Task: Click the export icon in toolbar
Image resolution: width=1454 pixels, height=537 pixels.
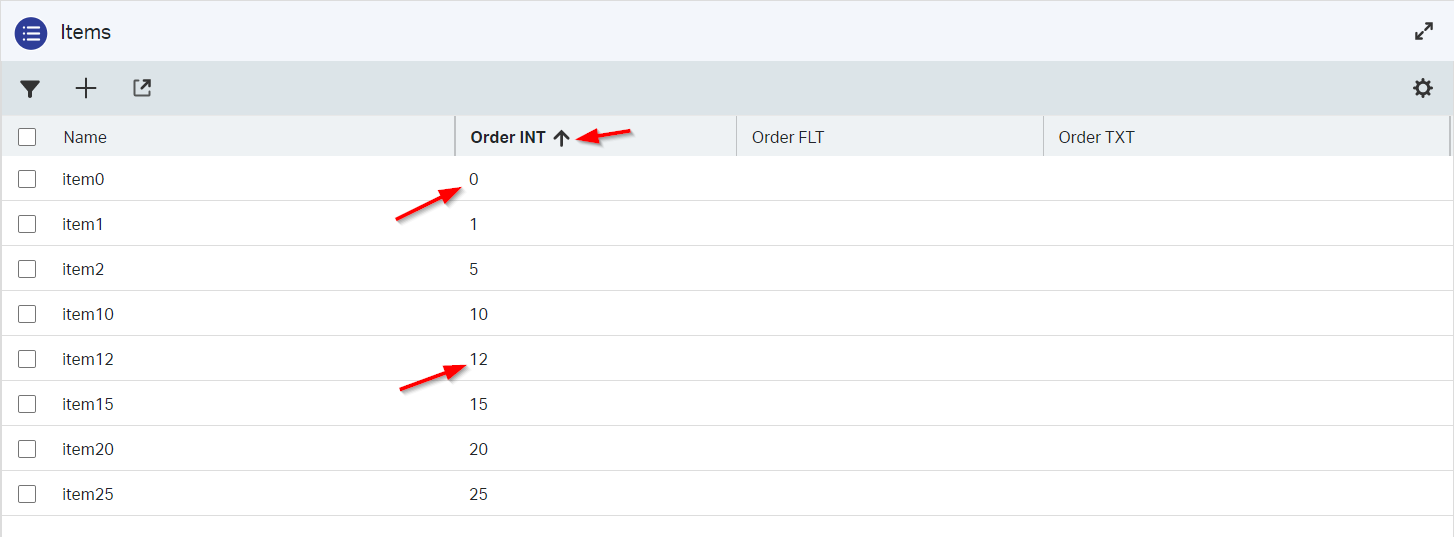Action: pos(142,89)
